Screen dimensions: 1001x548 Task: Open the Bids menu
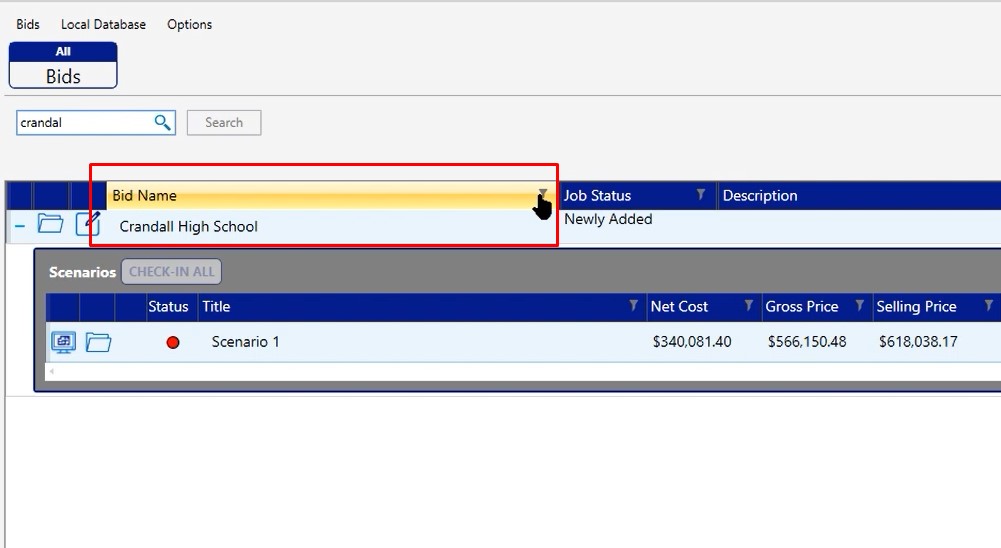coord(28,24)
